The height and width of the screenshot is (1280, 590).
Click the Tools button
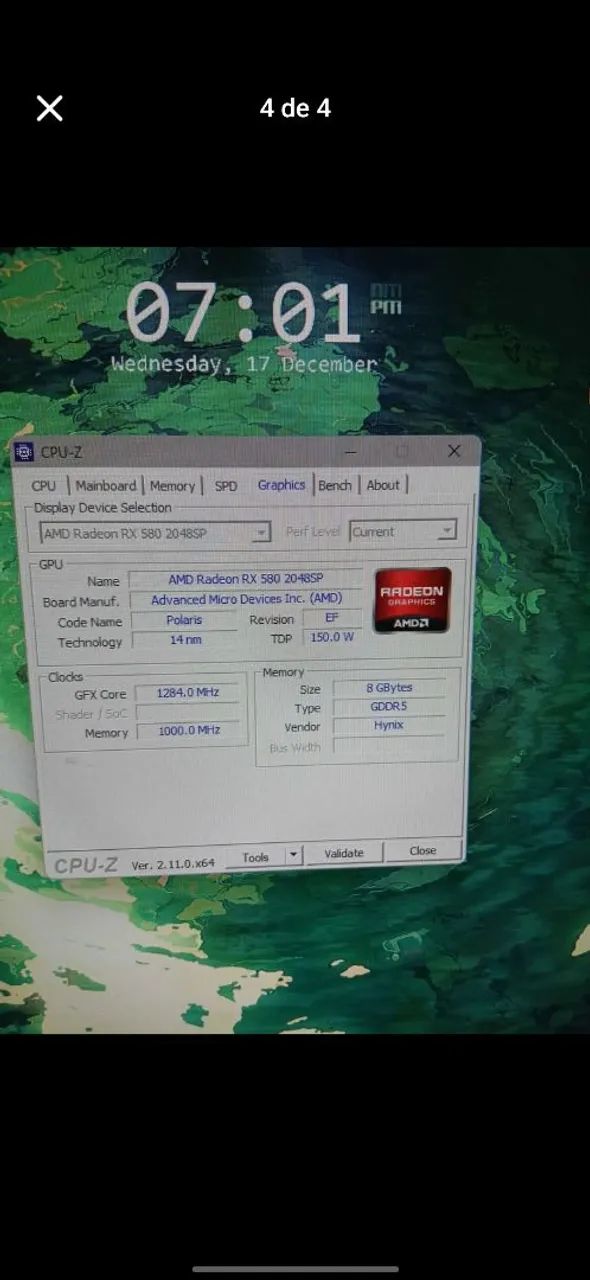click(x=255, y=856)
